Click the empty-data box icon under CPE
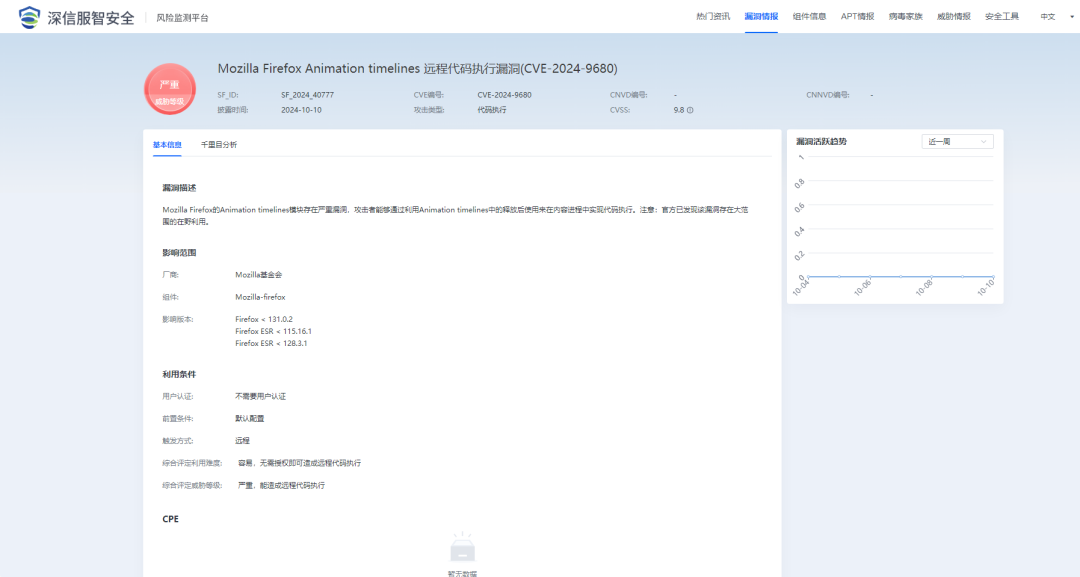 pyautogui.click(x=462, y=548)
